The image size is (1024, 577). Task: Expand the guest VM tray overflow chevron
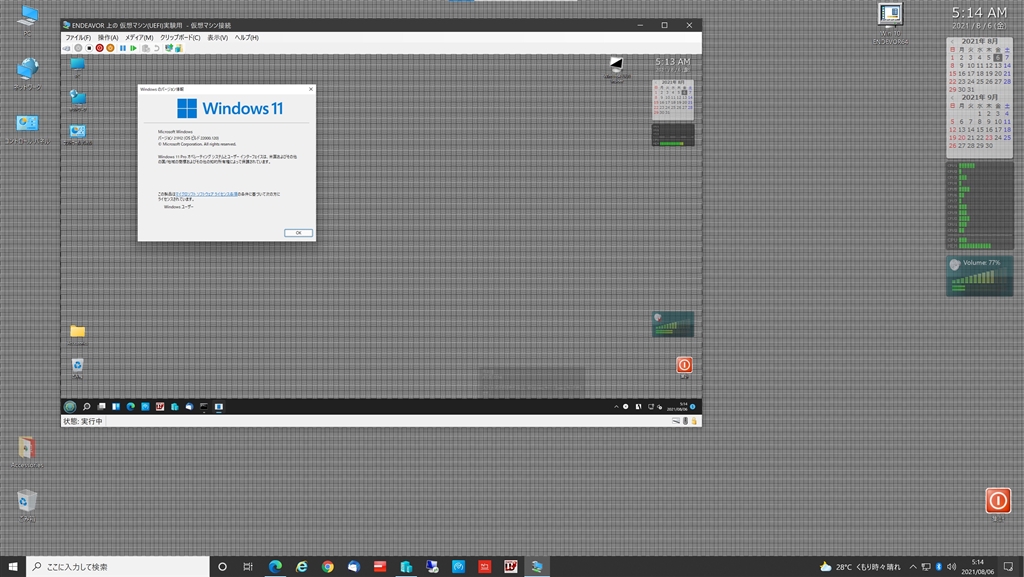click(x=616, y=407)
